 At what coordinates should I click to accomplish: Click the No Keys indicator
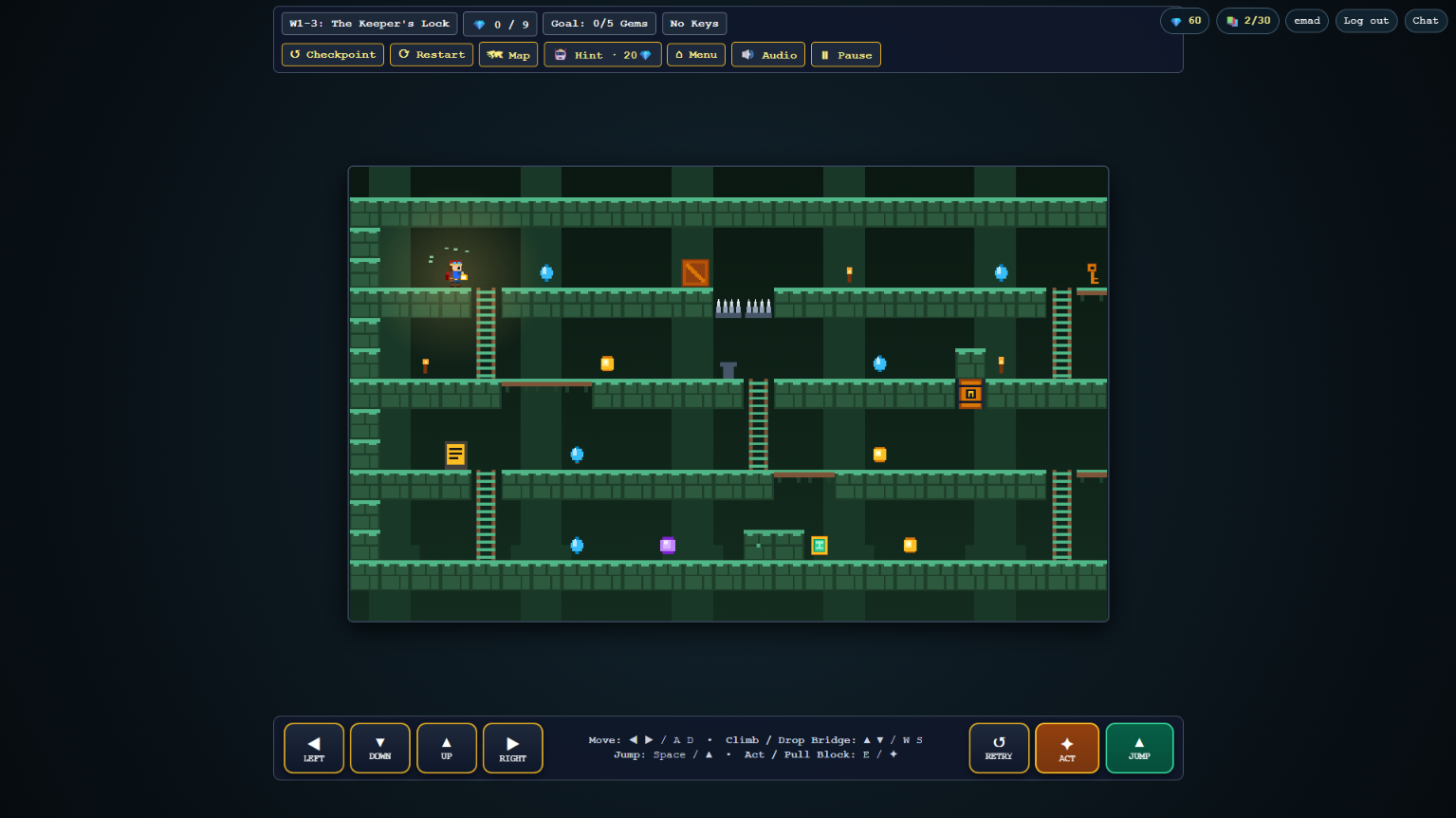pyautogui.click(x=694, y=24)
